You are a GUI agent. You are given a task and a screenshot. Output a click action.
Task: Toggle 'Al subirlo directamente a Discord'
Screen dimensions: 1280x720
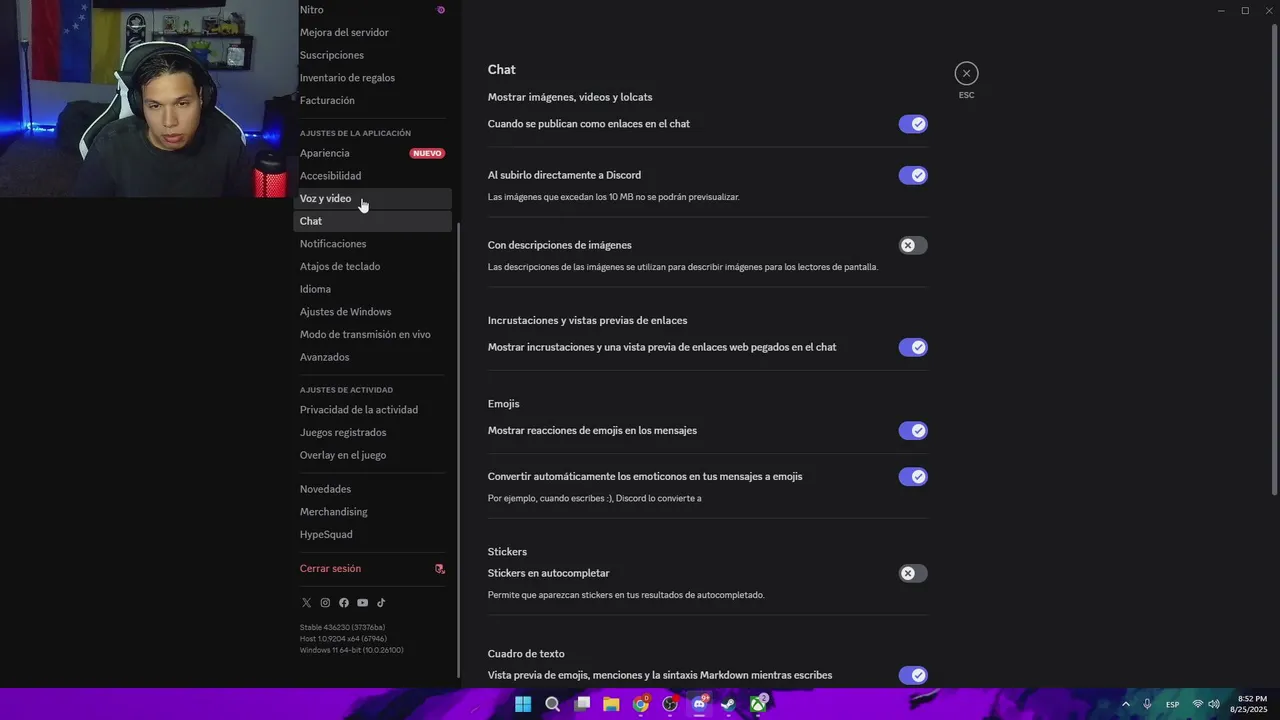coord(913,175)
